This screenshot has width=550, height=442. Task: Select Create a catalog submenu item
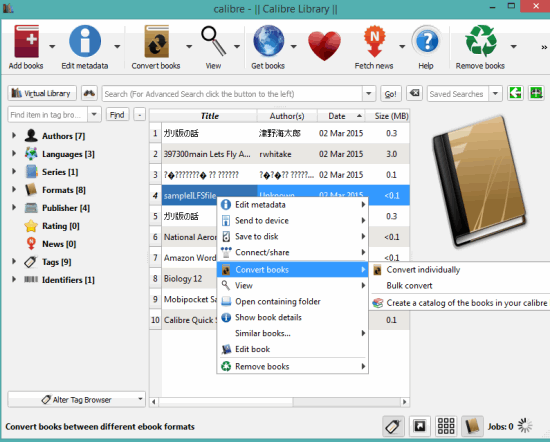point(460,303)
